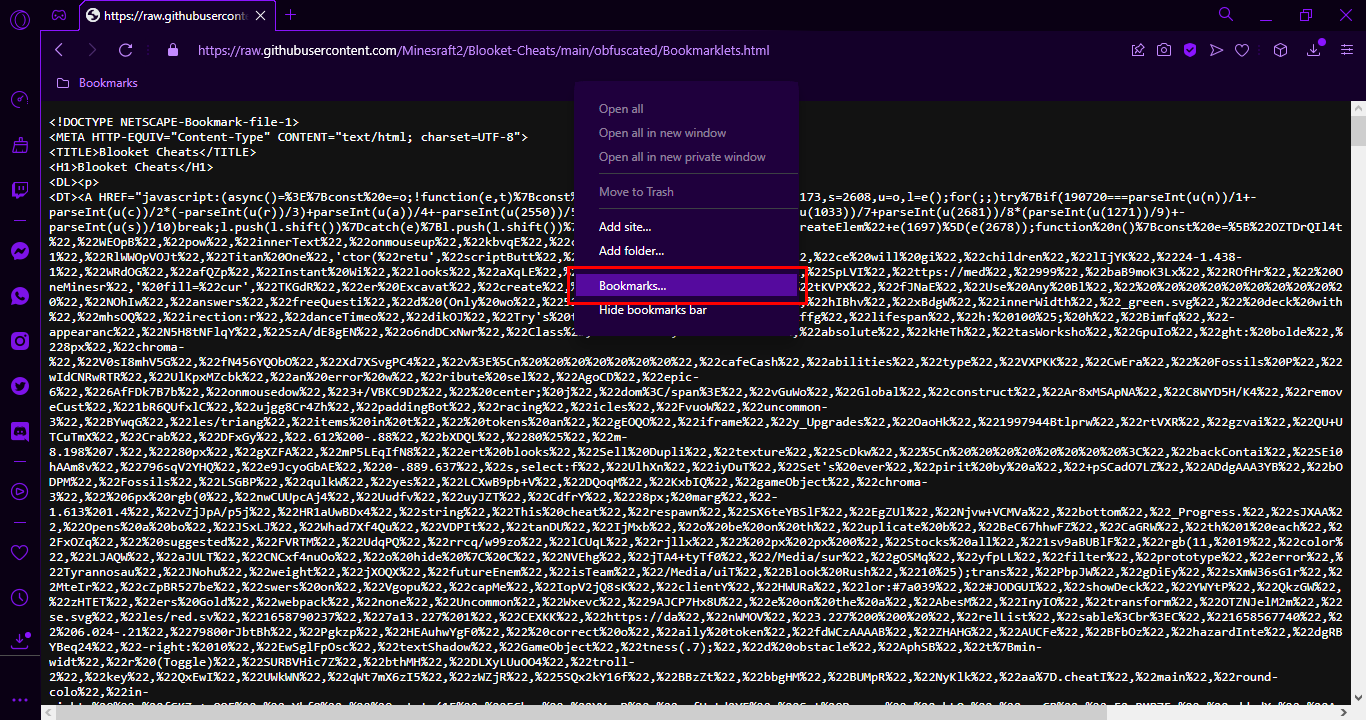Choose Open all in new private window

tap(682, 157)
